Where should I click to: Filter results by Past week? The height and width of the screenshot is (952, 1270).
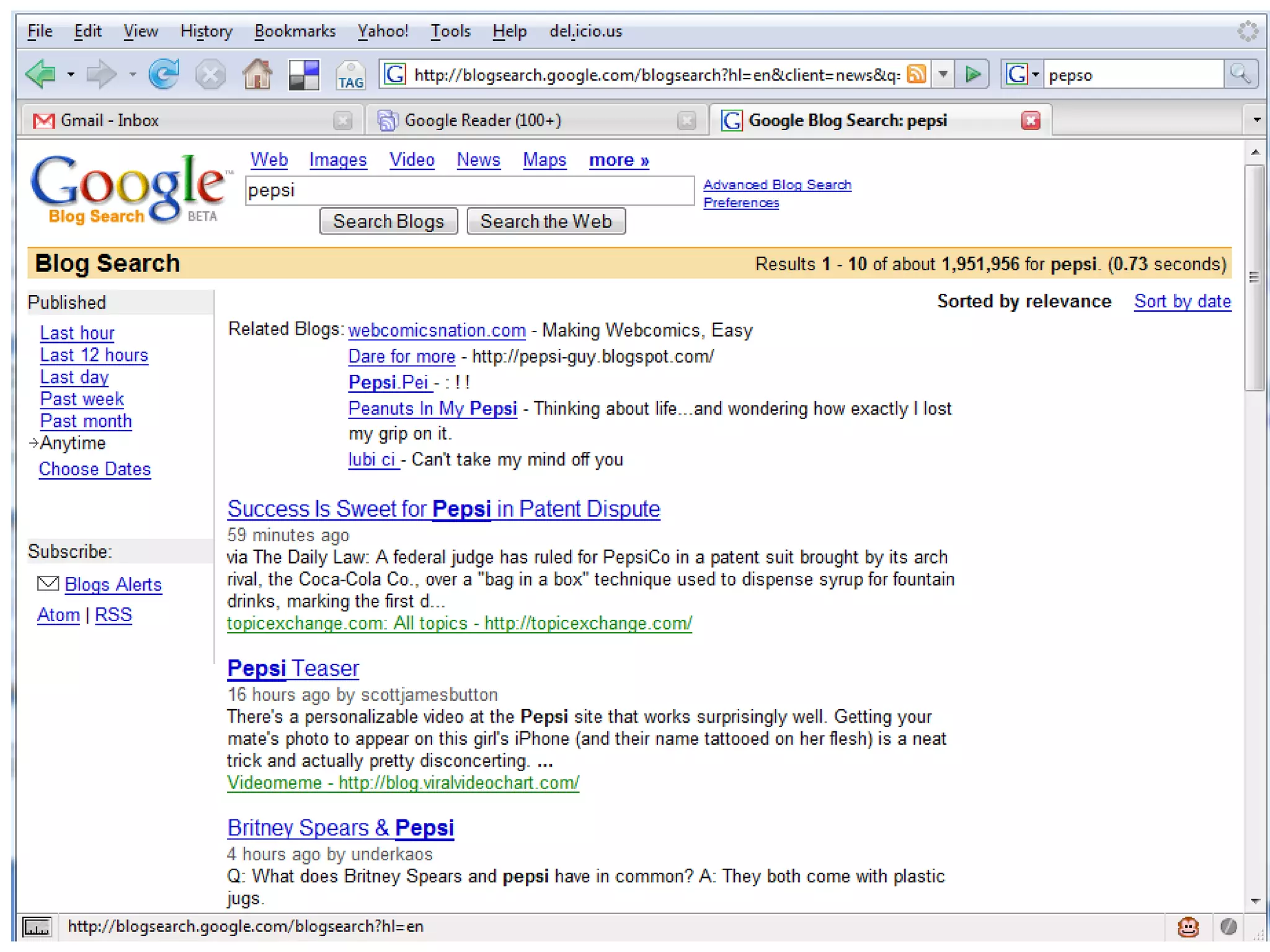click(x=82, y=399)
